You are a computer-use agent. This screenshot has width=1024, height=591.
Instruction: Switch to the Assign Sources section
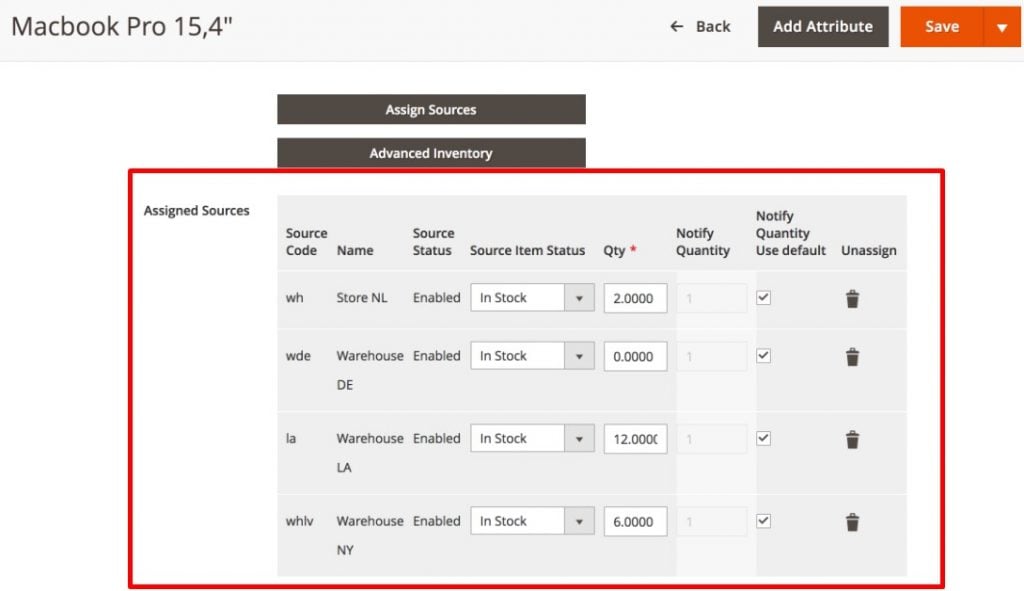[x=430, y=109]
